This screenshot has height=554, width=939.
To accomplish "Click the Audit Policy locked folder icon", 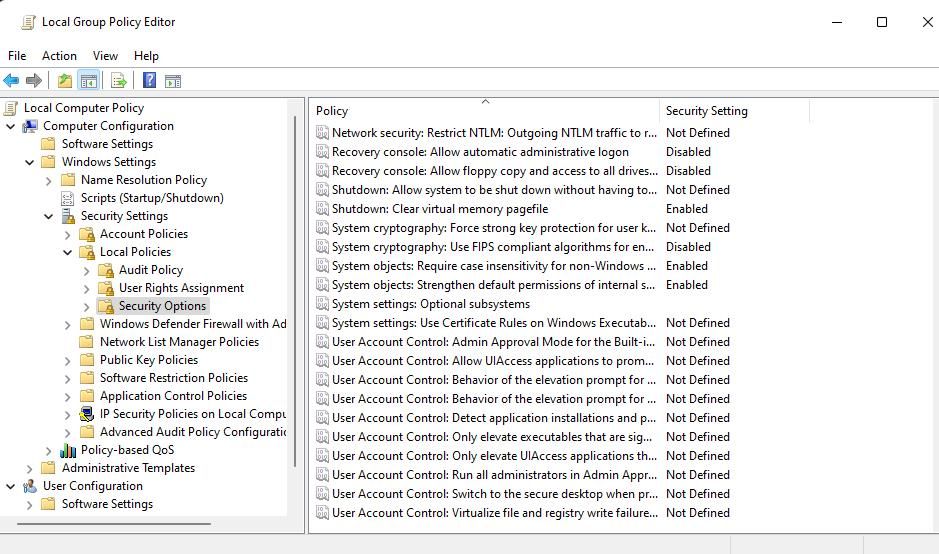I will click(x=106, y=270).
